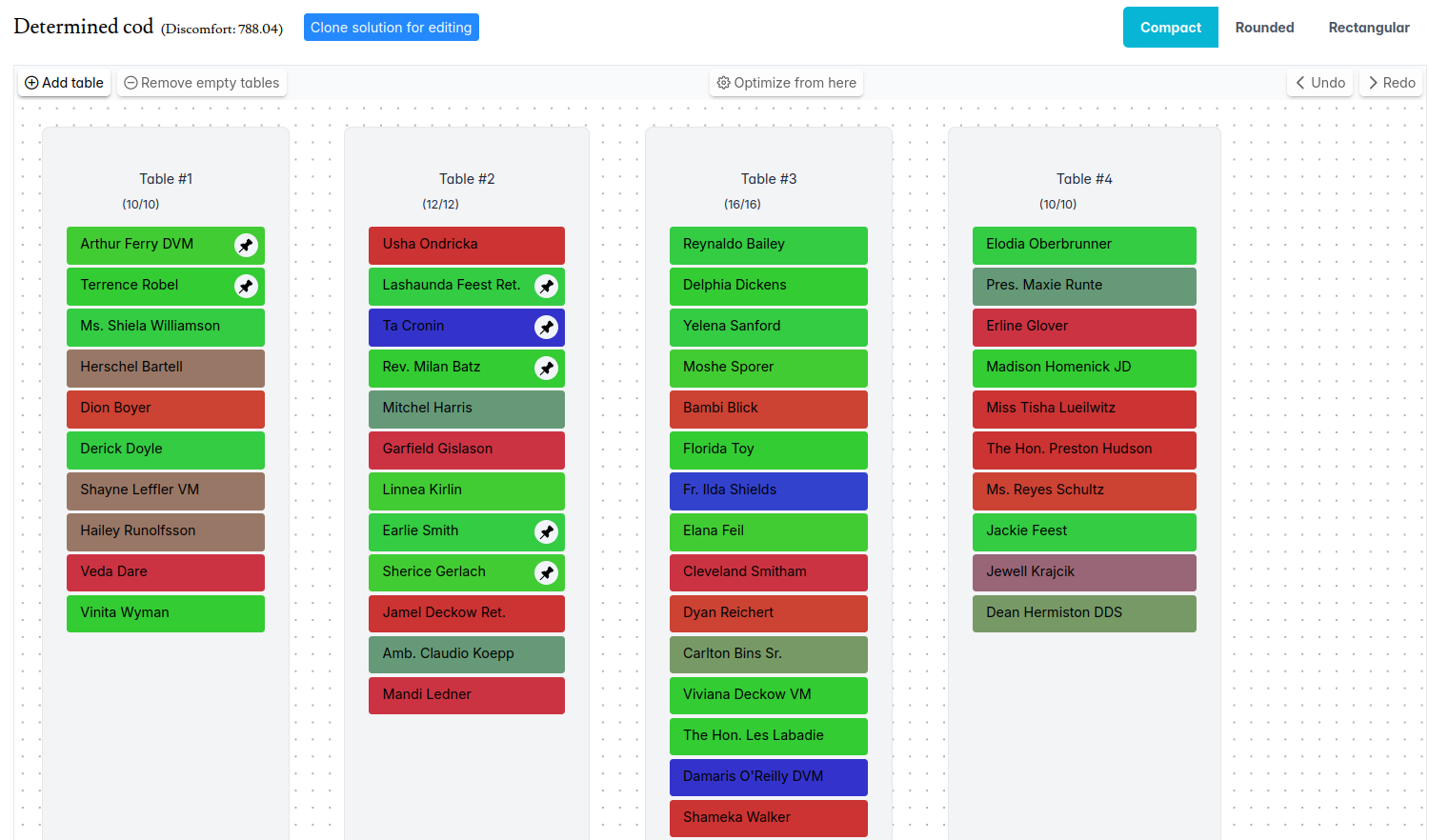Toggle pin on Lashaunda Feest Ret.
Screen dimensions: 1449x840
pyautogui.click(x=546, y=286)
